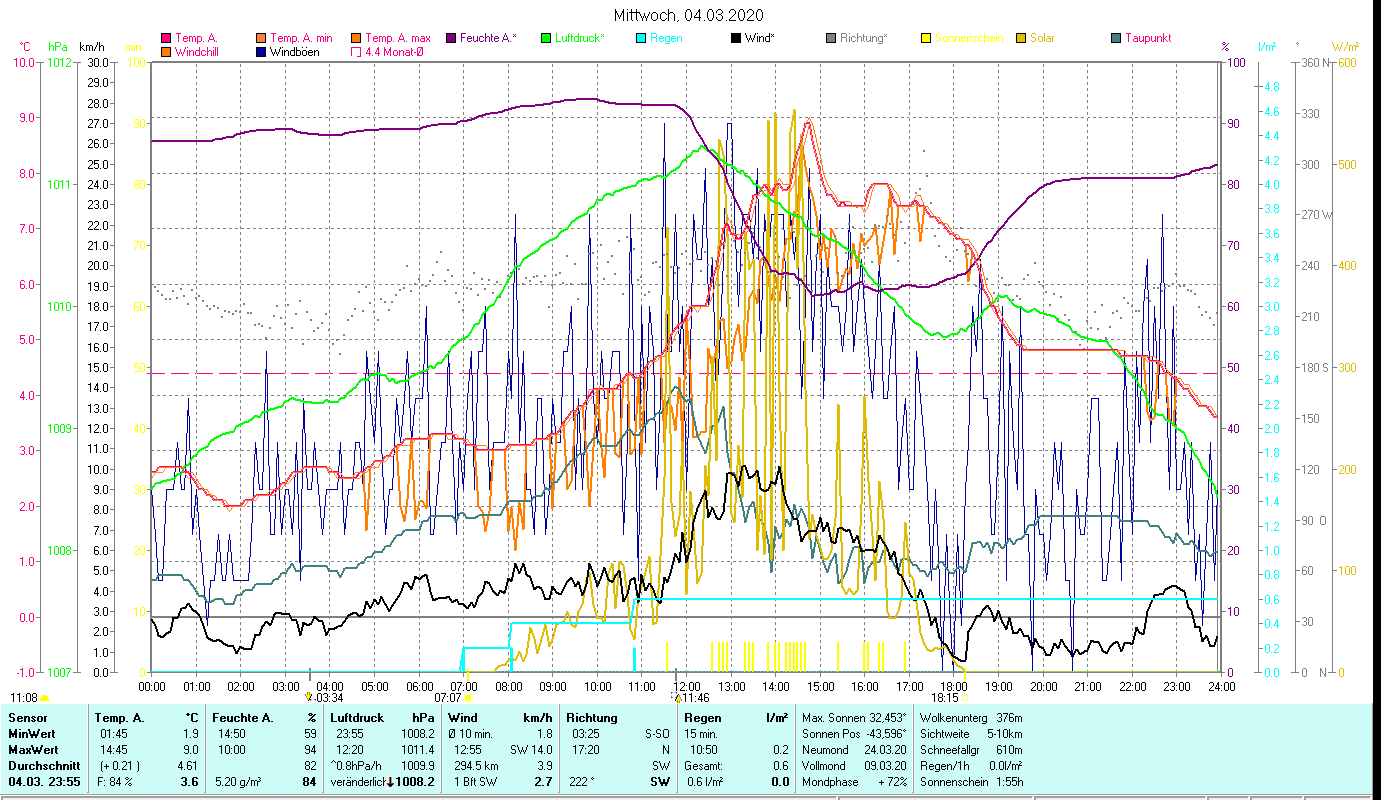Click the MaxWert row label

pos(34,750)
